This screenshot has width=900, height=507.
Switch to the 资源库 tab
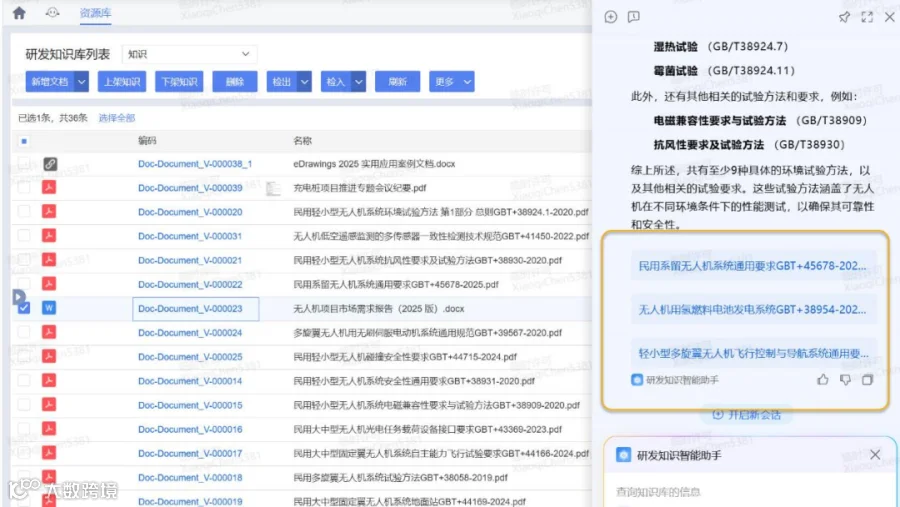pyautogui.click(x=95, y=13)
